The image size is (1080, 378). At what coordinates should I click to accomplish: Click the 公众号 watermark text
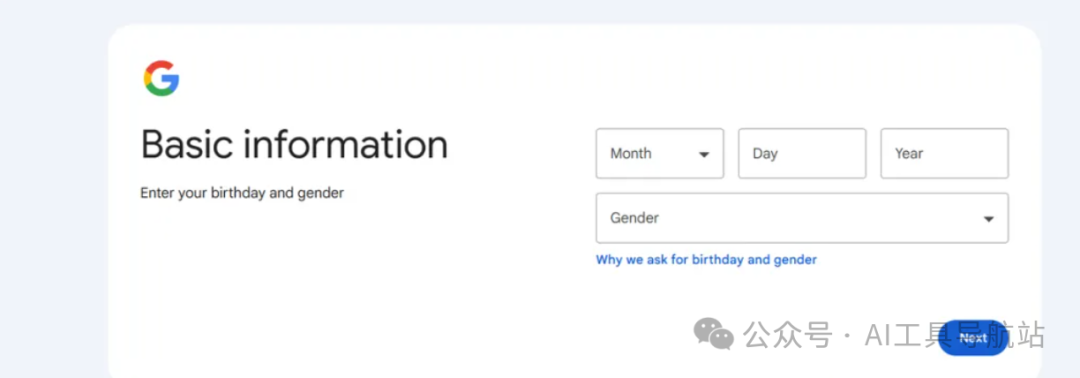[788, 335]
